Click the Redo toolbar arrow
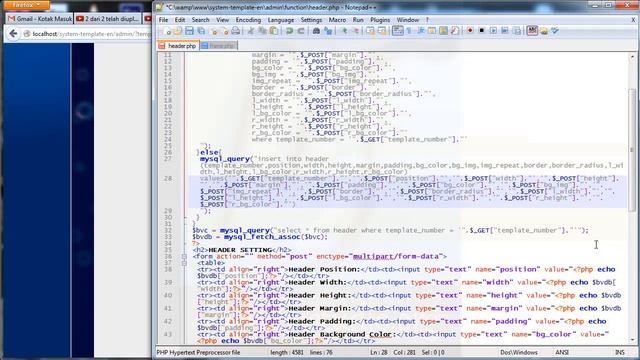Image resolution: width=640 pixels, height=360 pixels. (x=301, y=31)
